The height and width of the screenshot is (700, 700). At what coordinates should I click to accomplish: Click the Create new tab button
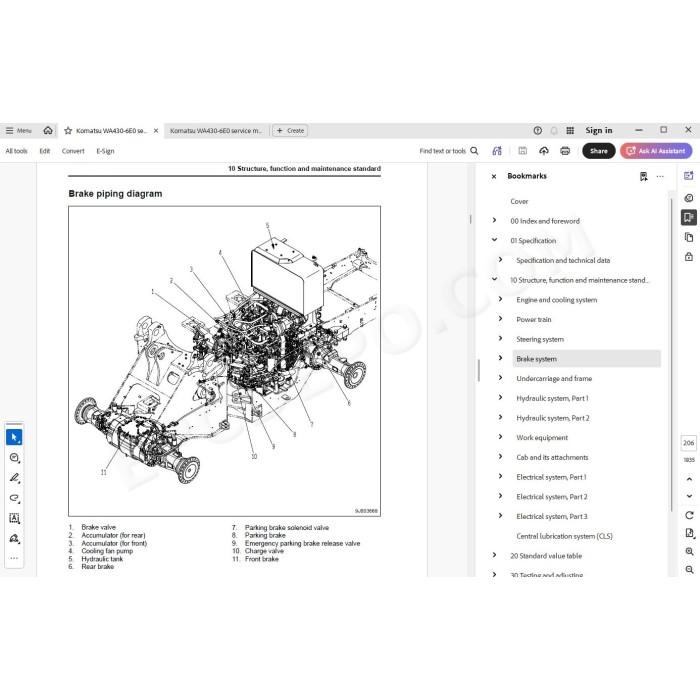(290, 131)
